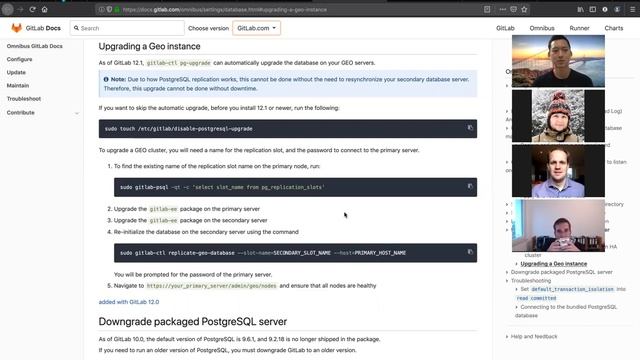Open the GitLab.com version dropdown

tap(256, 28)
